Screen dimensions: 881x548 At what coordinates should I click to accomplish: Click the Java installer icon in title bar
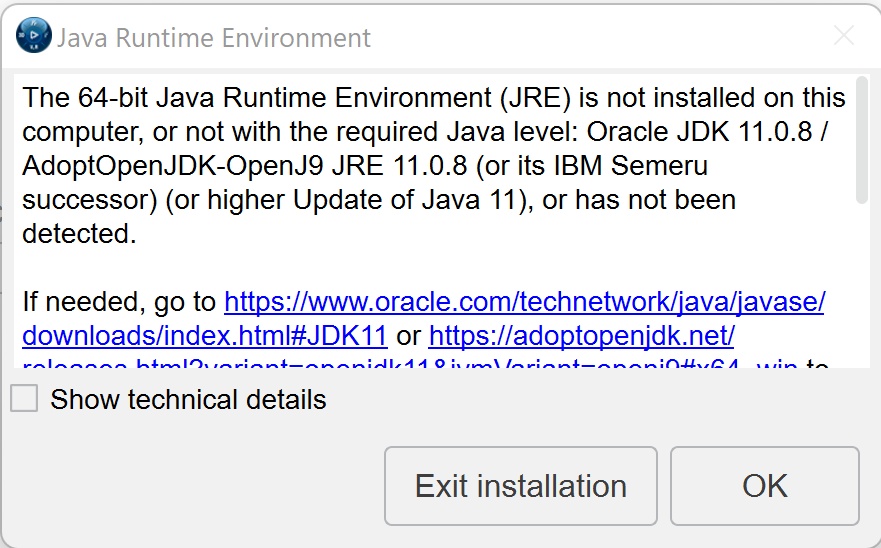click(x=34, y=36)
